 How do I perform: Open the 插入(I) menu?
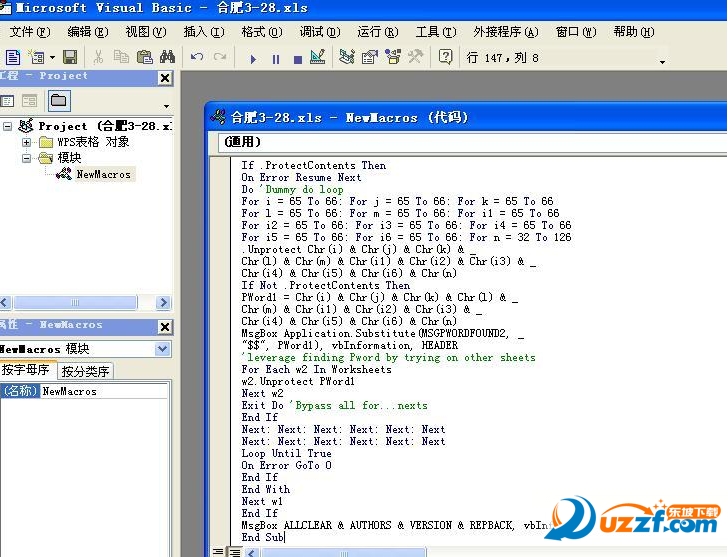(x=204, y=32)
